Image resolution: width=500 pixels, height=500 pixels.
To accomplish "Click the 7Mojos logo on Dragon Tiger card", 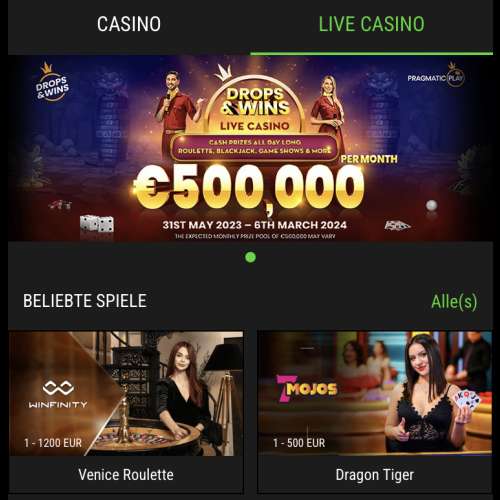I will tap(307, 388).
